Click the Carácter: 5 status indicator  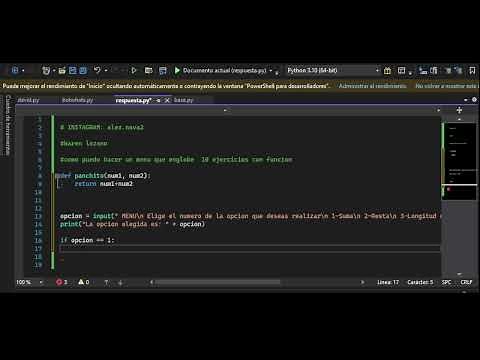[420, 282]
